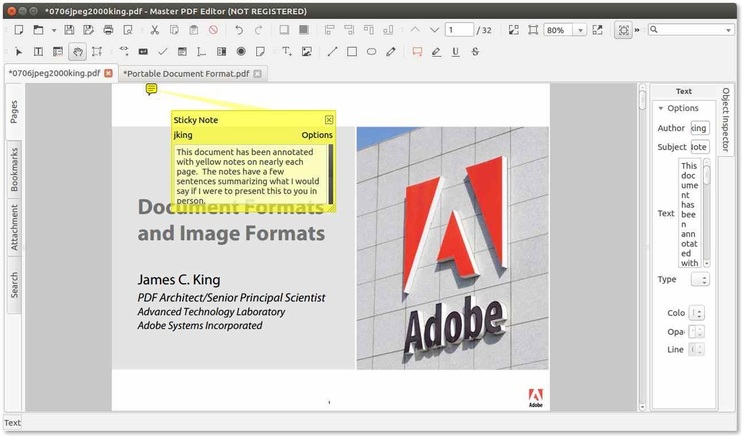Click the Copy icon in toolbar
The width and height of the screenshot is (742, 436).
[174, 30]
